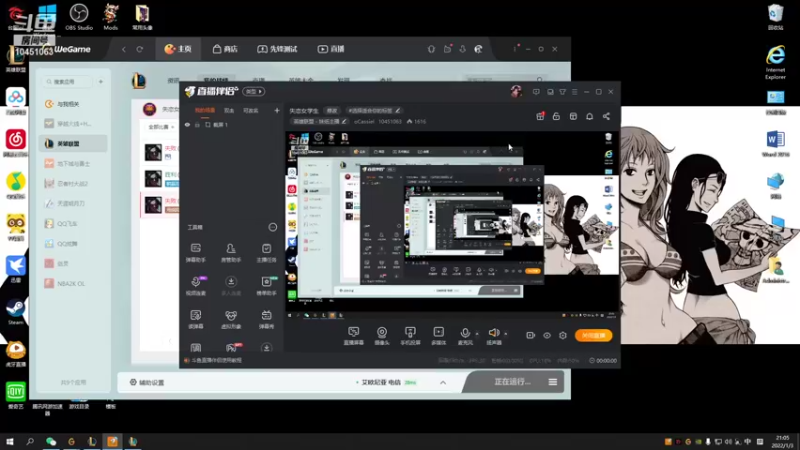Viewport: 800px width, 450px height.
Task: Select the 截屏 1 source row
Action: (231, 124)
